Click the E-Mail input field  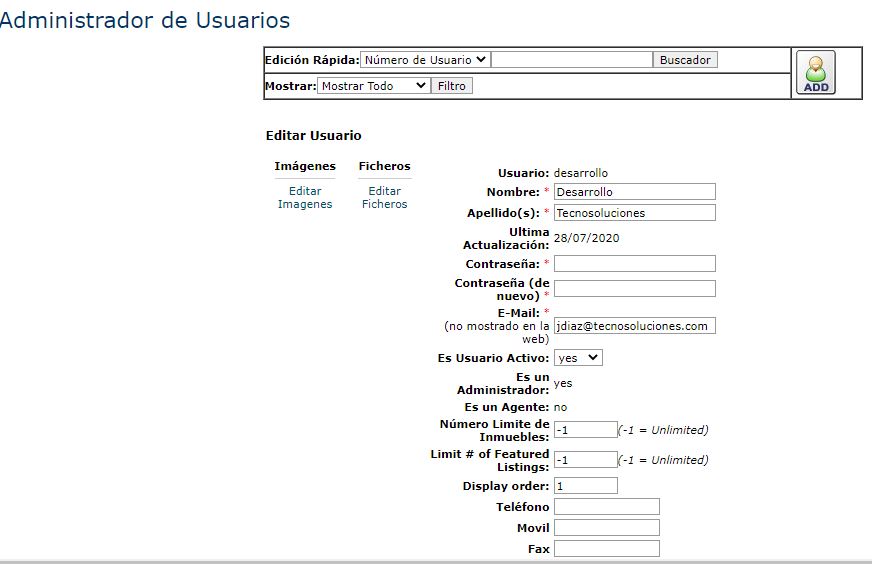(x=634, y=326)
